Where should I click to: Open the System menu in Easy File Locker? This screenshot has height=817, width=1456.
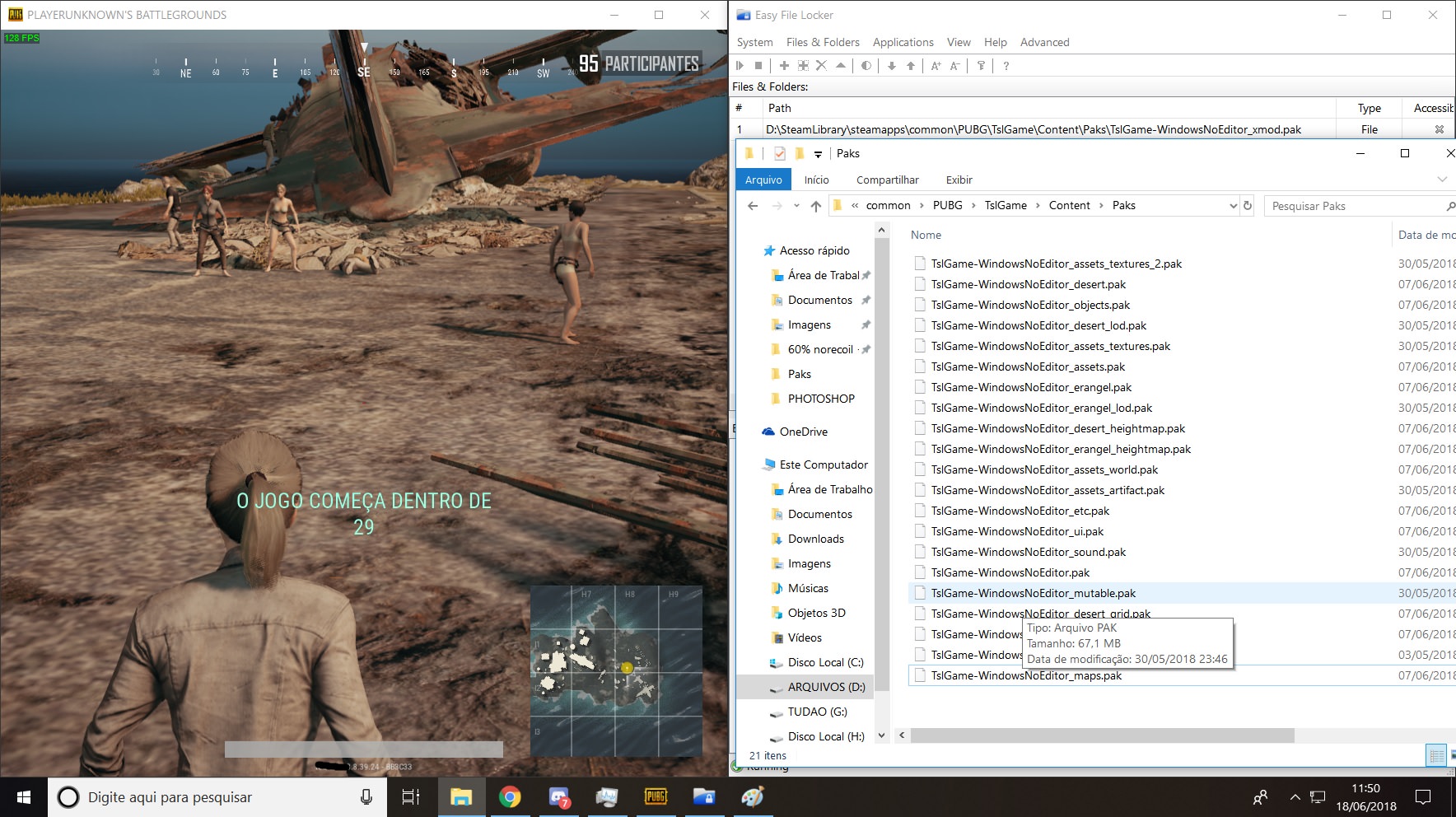click(755, 42)
